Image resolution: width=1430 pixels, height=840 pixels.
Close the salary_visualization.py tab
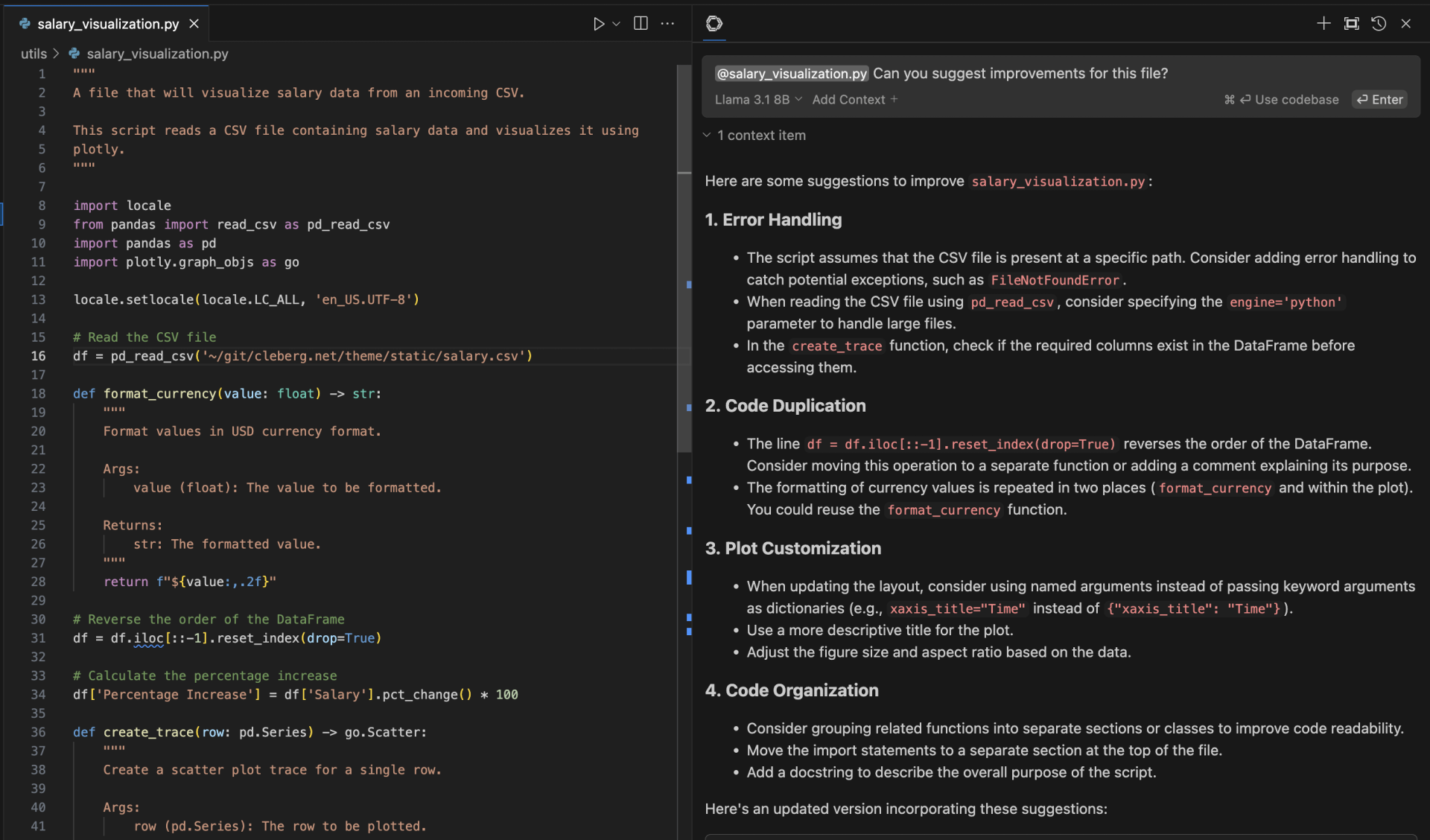[194, 23]
